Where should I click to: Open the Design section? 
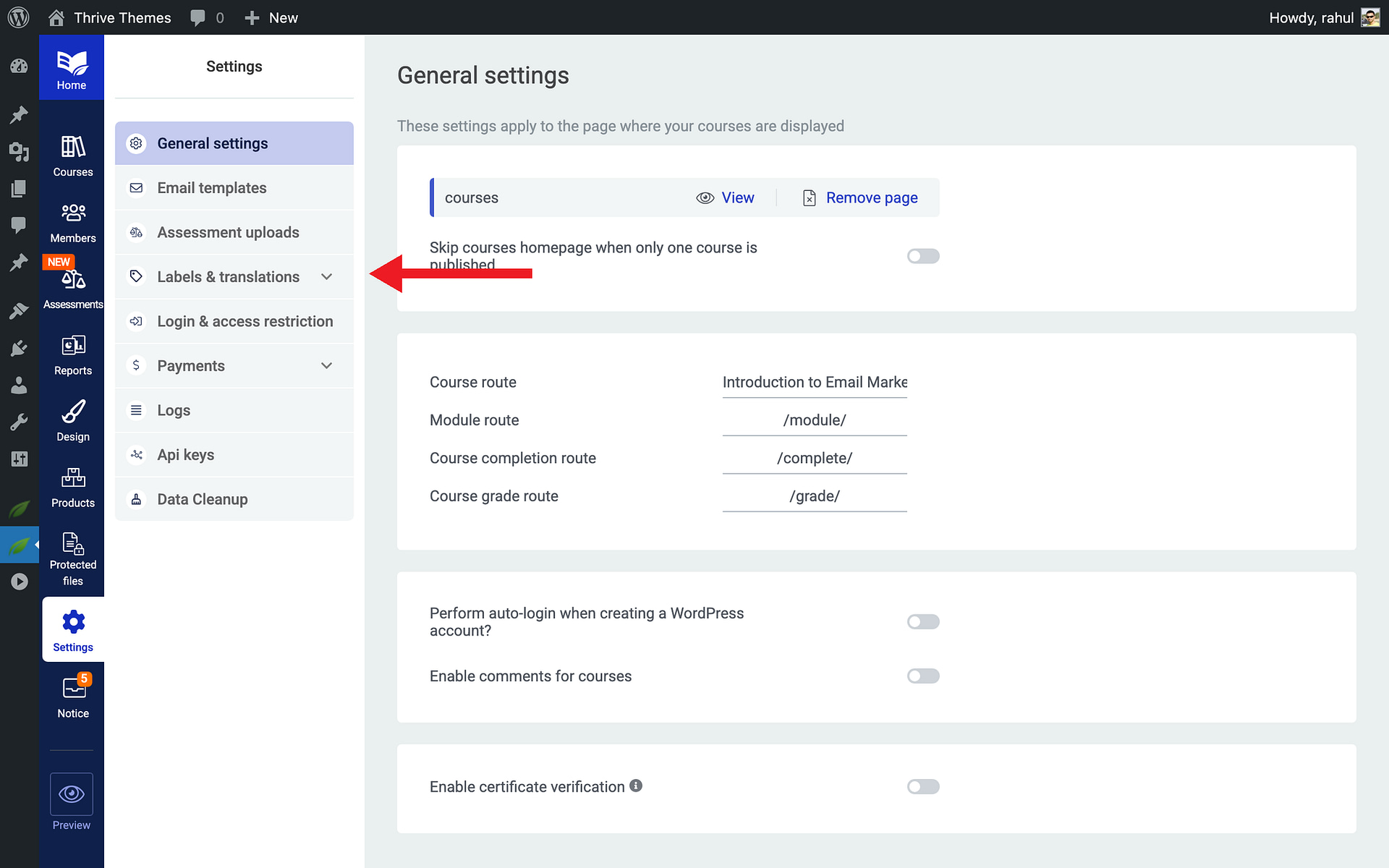click(x=72, y=418)
